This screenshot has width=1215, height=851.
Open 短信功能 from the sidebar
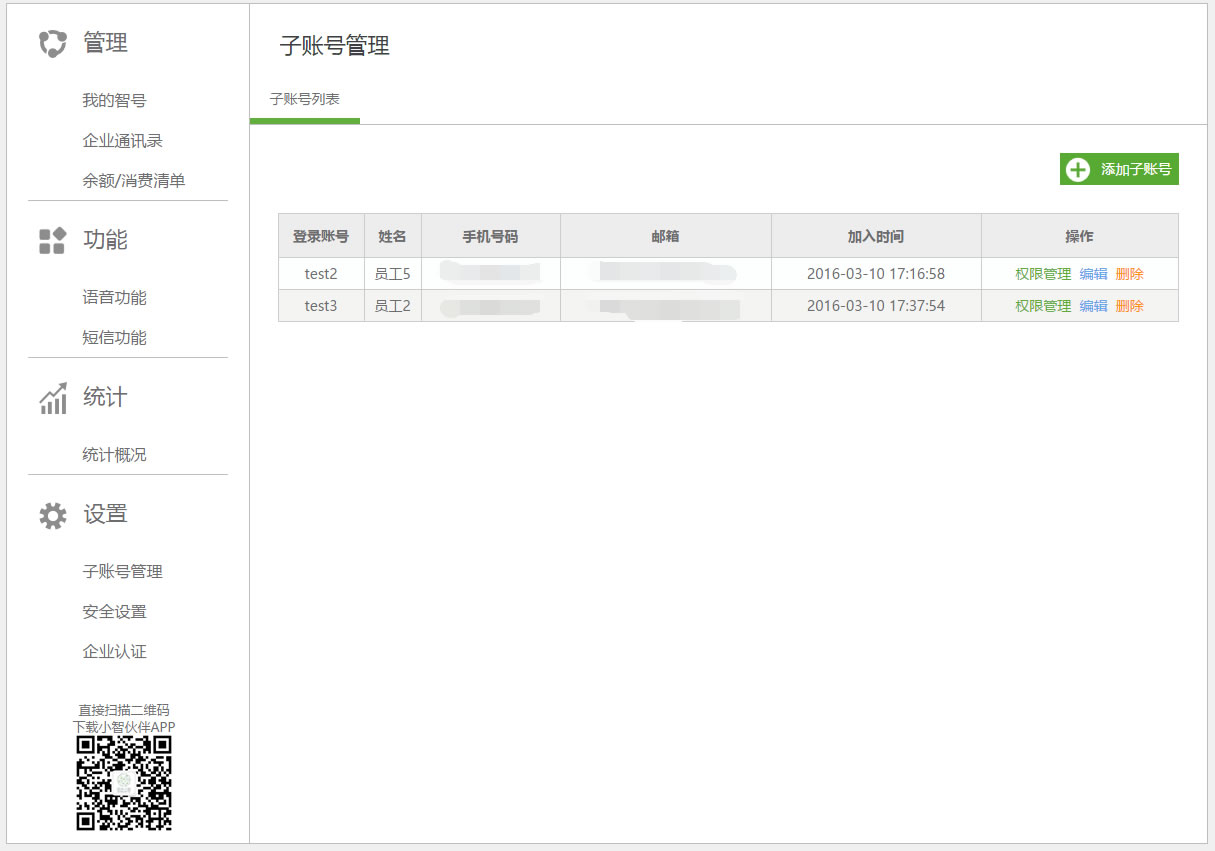[114, 338]
